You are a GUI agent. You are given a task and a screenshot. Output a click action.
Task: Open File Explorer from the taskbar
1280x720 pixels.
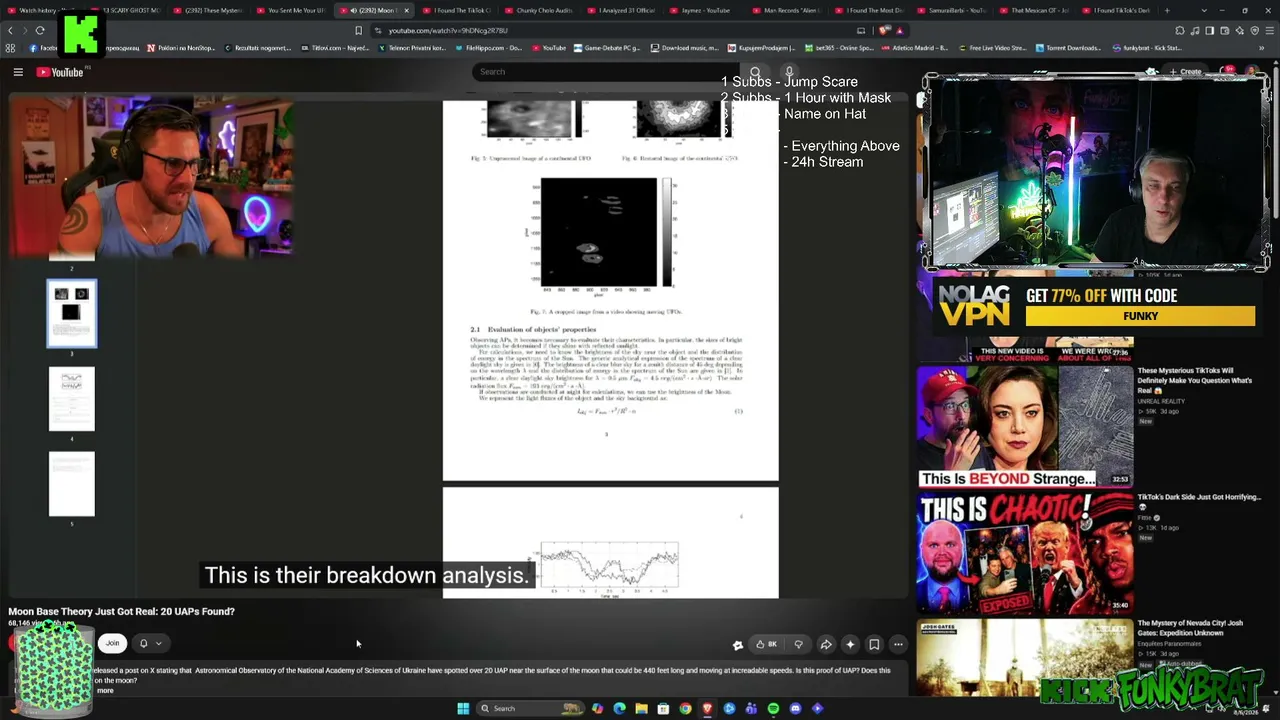[641, 709]
